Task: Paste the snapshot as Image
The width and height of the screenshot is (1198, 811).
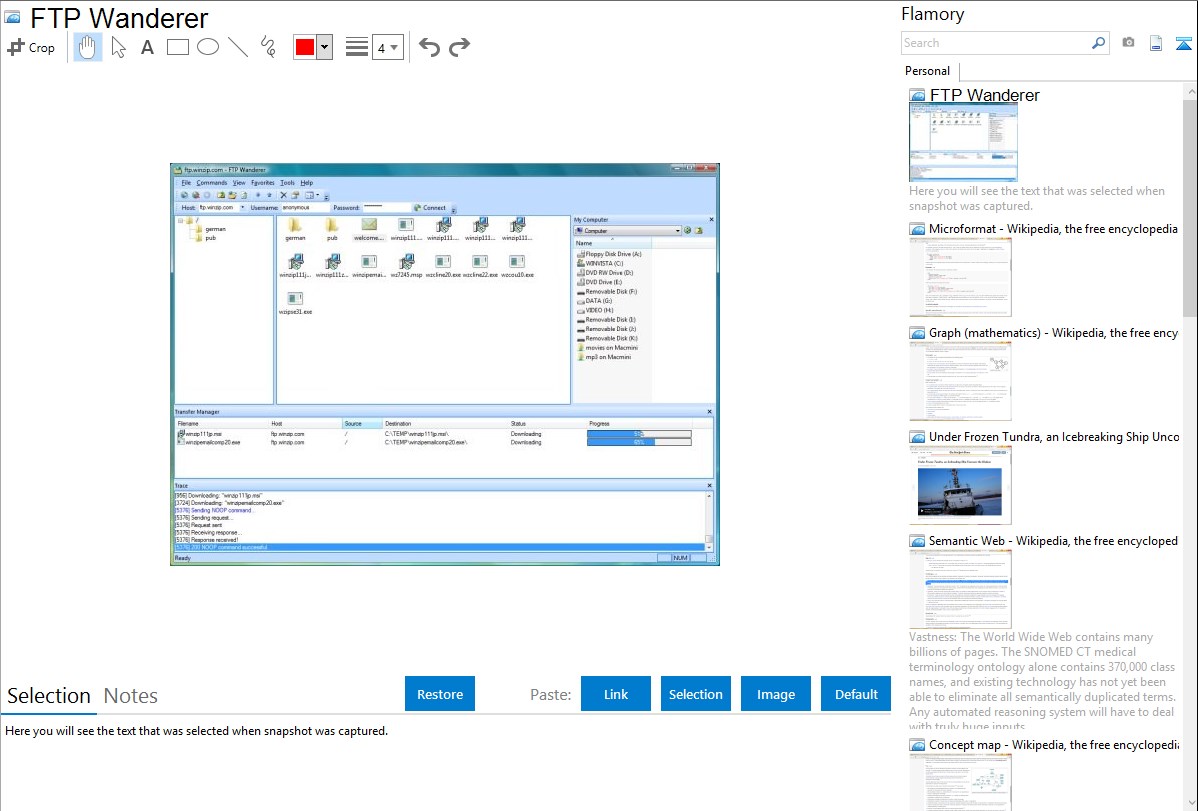Action: pyautogui.click(x=776, y=694)
